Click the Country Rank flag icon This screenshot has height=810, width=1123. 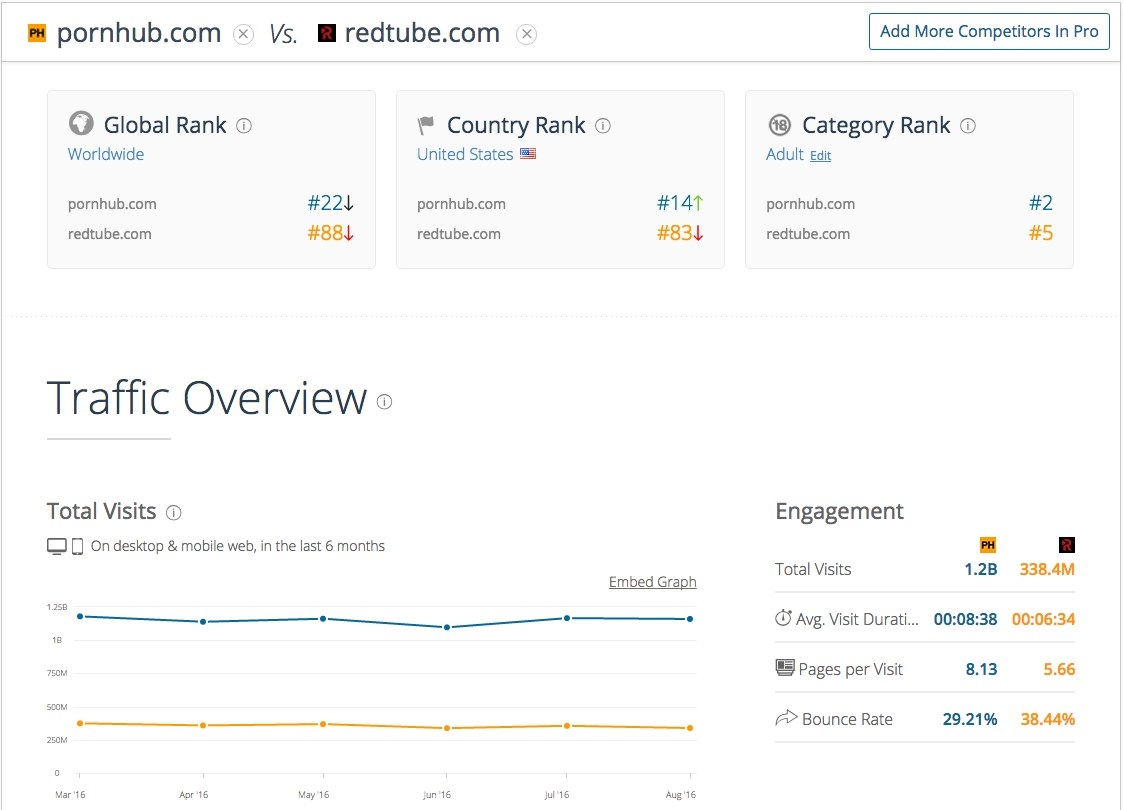coord(425,125)
